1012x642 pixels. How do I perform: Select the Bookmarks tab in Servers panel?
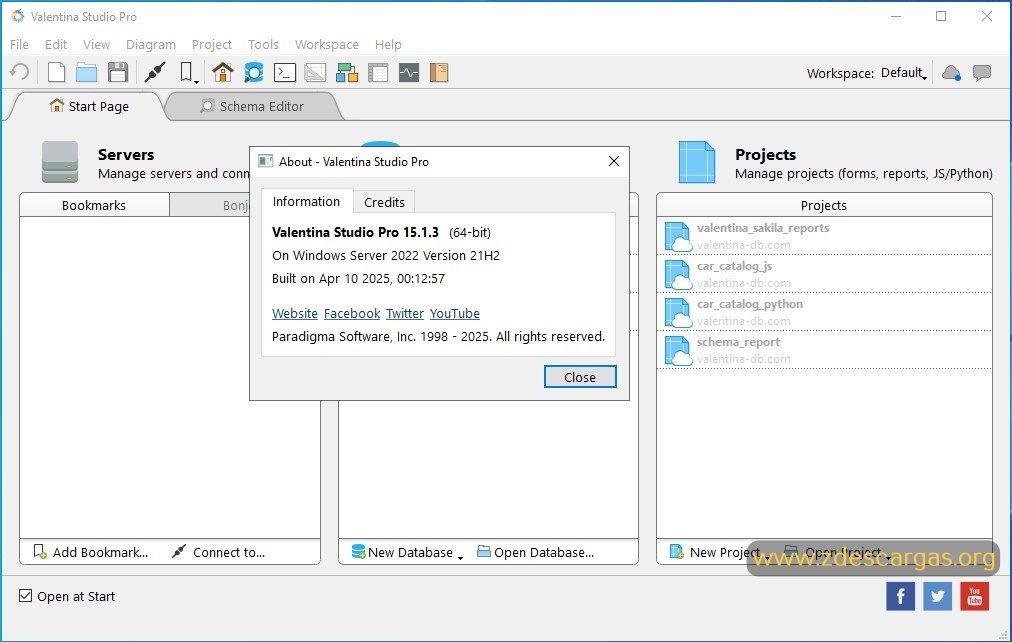[94, 205]
